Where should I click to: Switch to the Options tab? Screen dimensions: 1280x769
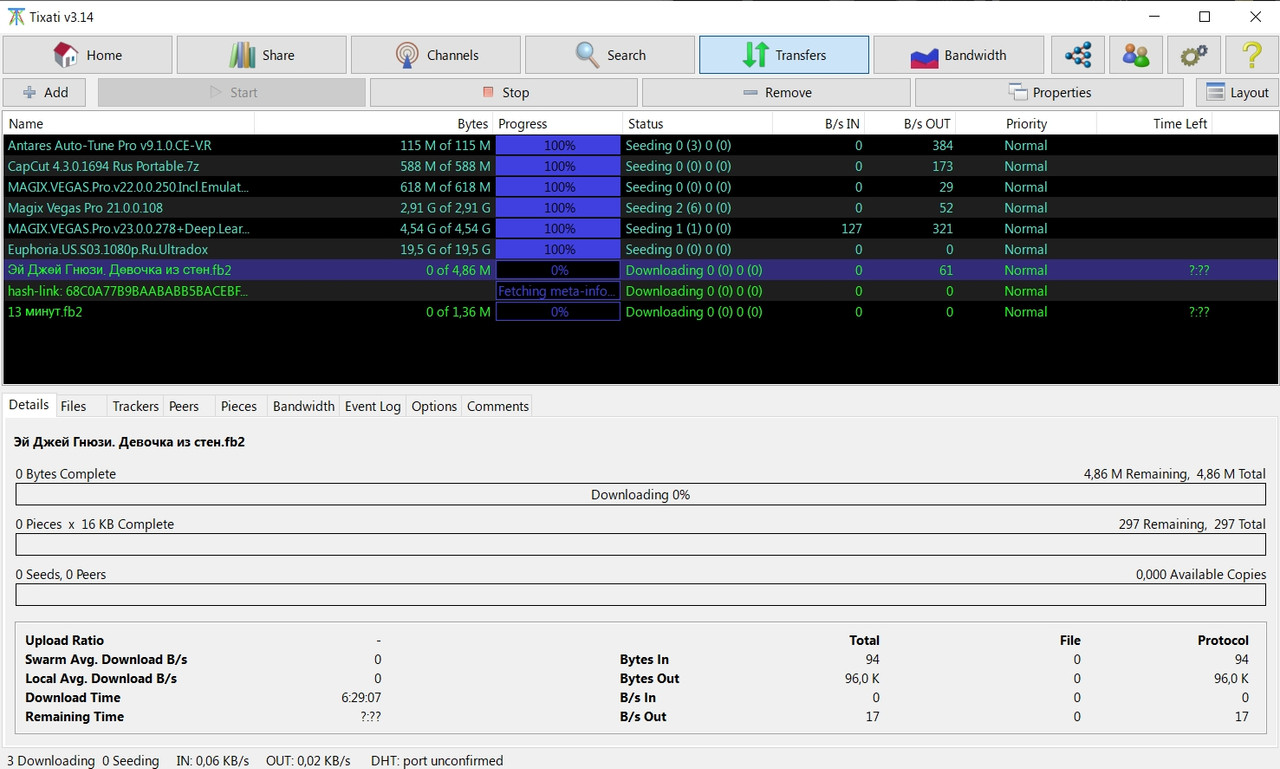(434, 406)
